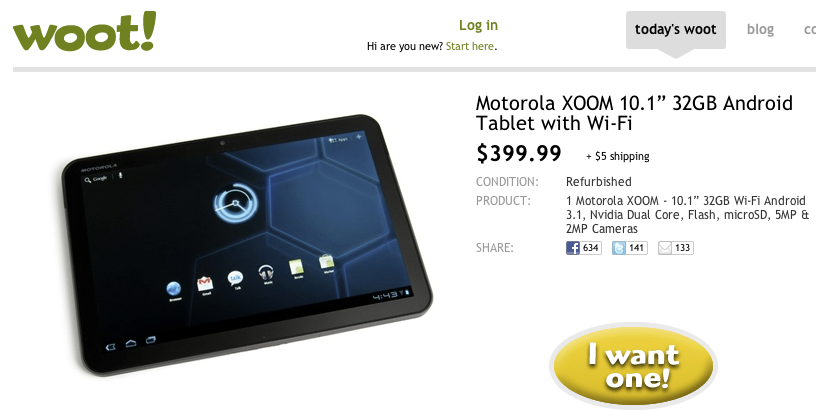Click the Motorola XOOM product title
The image size is (816, 411).
click(x=634, y=113)
